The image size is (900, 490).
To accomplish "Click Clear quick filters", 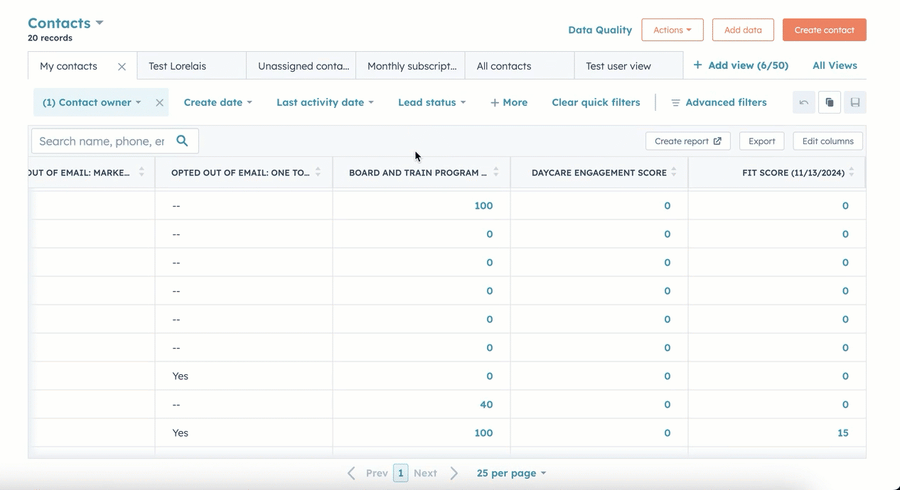I will coord(596,103).
